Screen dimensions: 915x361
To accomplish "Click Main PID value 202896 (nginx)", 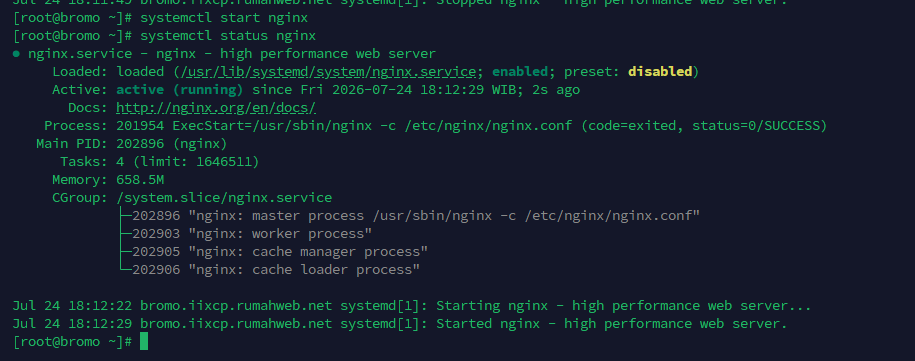I will coord(172,143).
